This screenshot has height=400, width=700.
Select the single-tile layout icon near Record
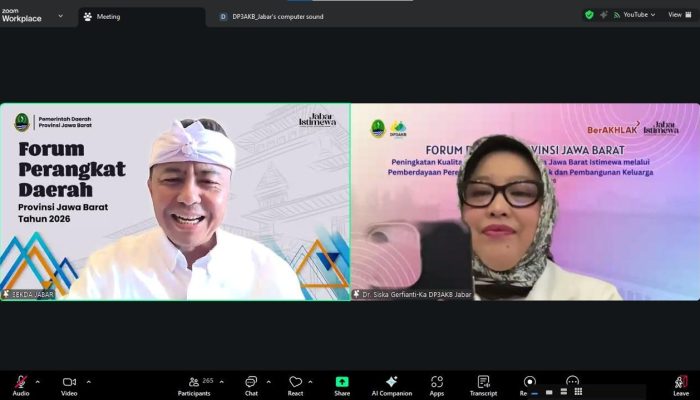[549, 392]
